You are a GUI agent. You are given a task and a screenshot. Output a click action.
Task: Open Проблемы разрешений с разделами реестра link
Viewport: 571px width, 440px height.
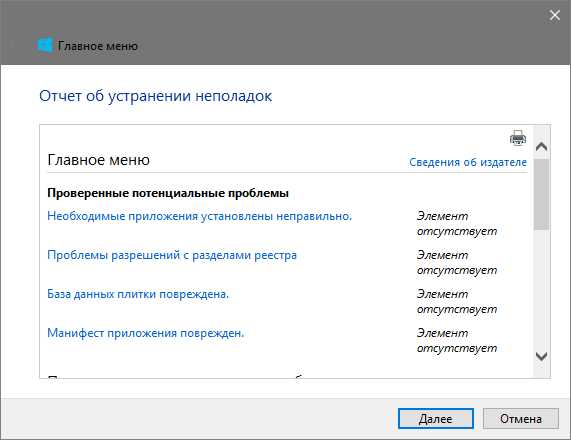(x=172, y=255)
